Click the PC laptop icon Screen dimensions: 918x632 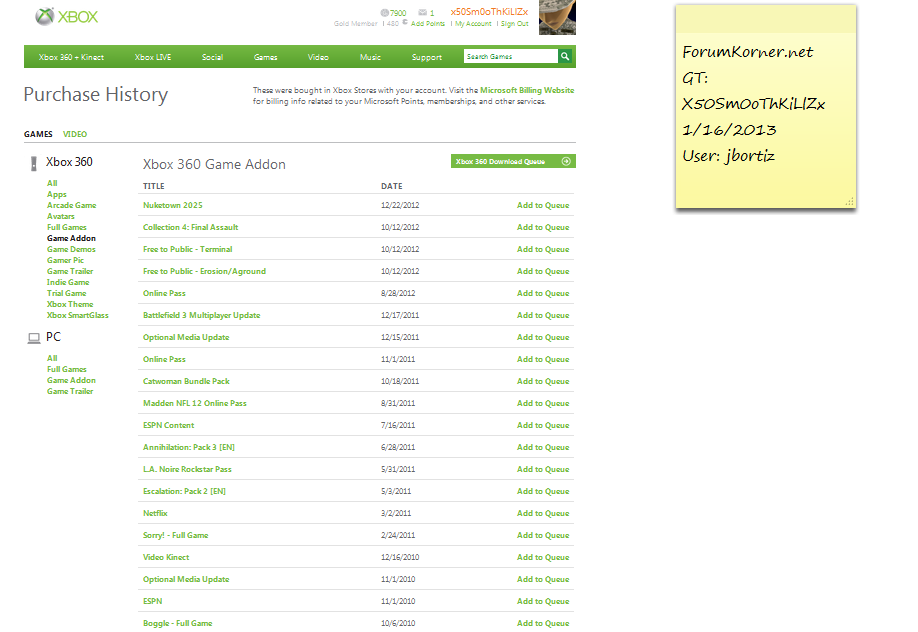[34, 338]
